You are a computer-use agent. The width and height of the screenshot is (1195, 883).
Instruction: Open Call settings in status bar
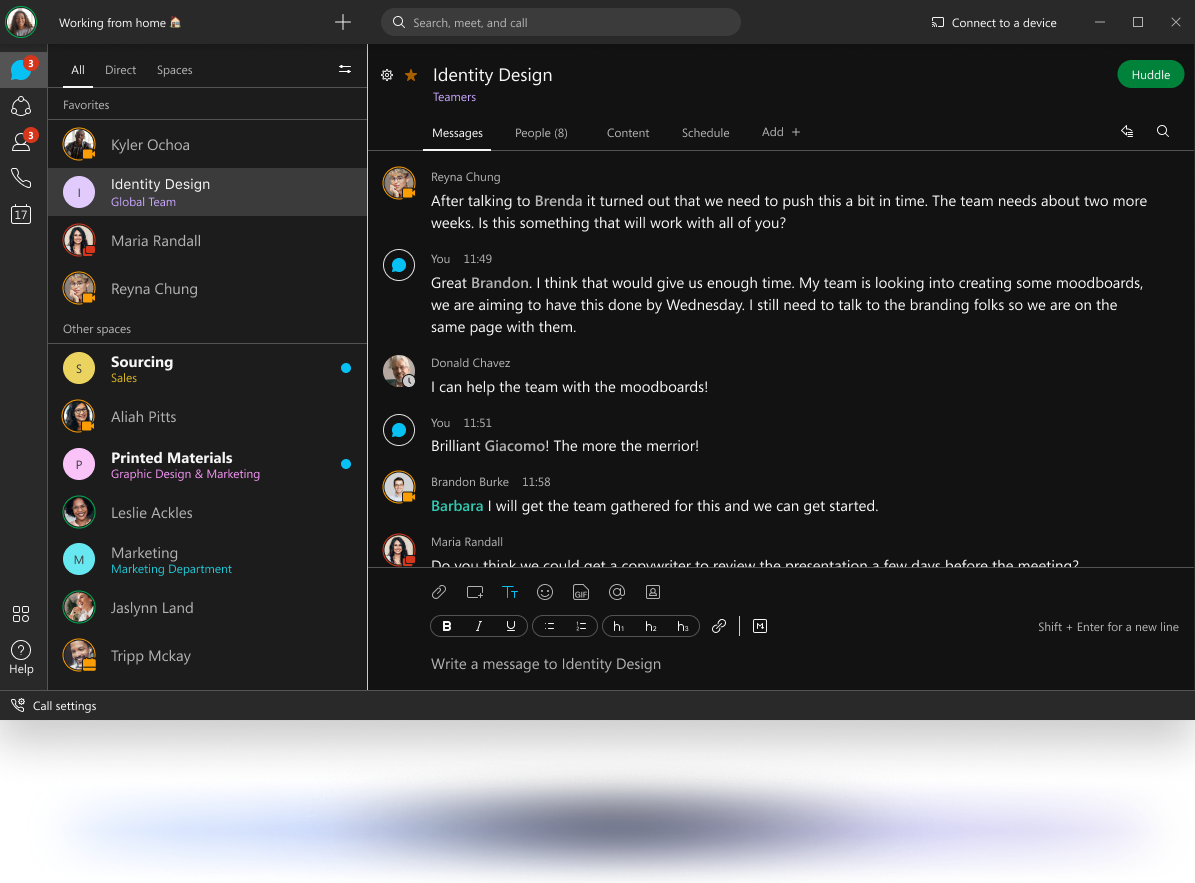[x=53, y=705]
